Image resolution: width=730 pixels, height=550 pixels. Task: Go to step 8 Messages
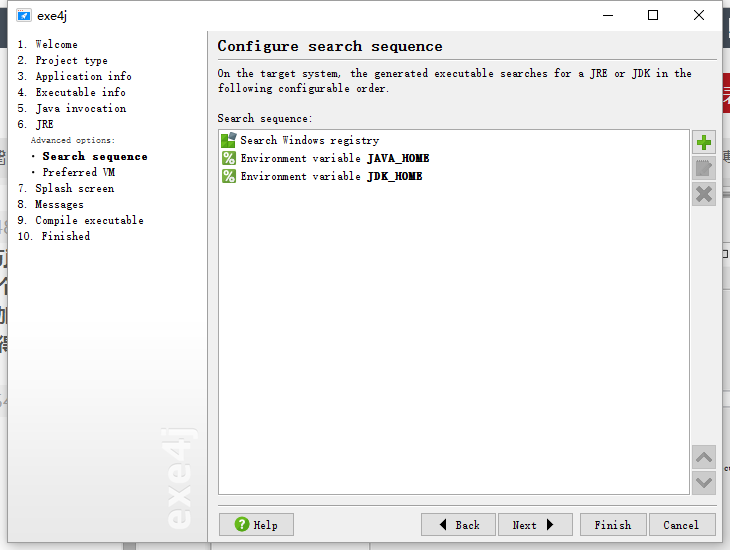(x=50, y=204)
